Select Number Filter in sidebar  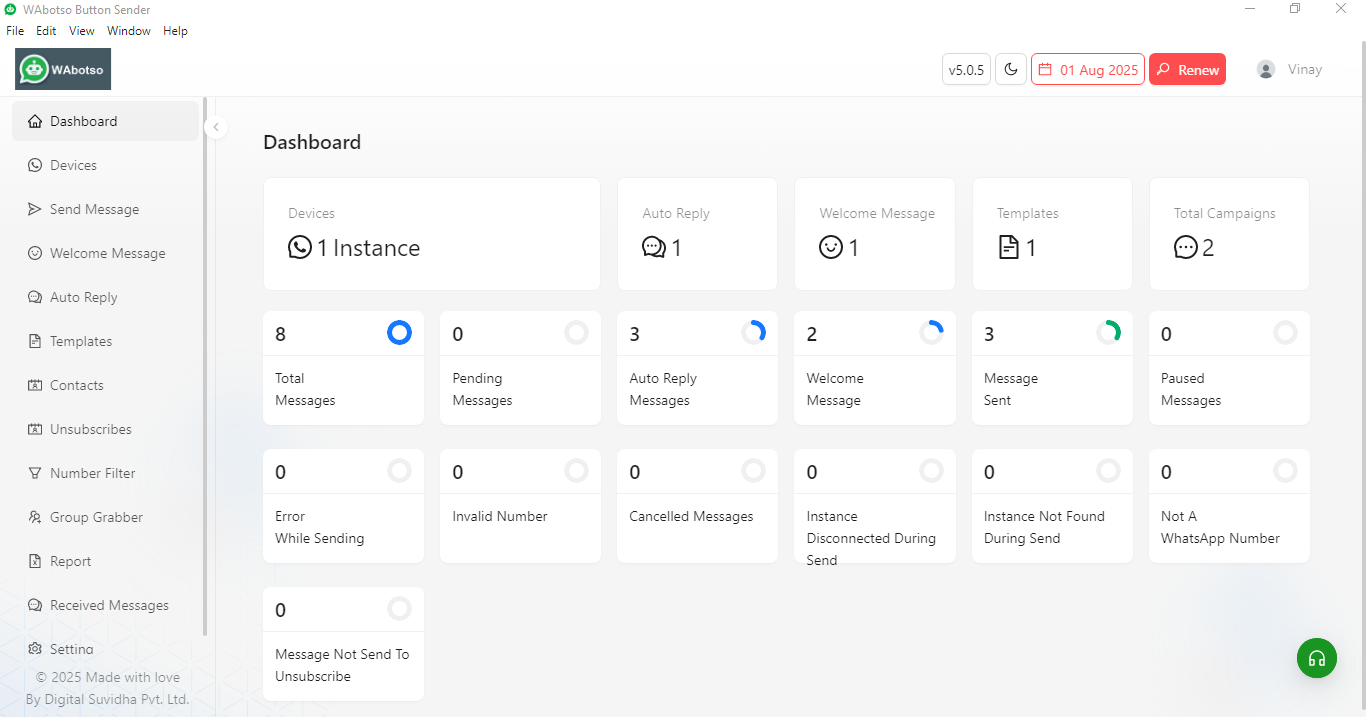105,473
